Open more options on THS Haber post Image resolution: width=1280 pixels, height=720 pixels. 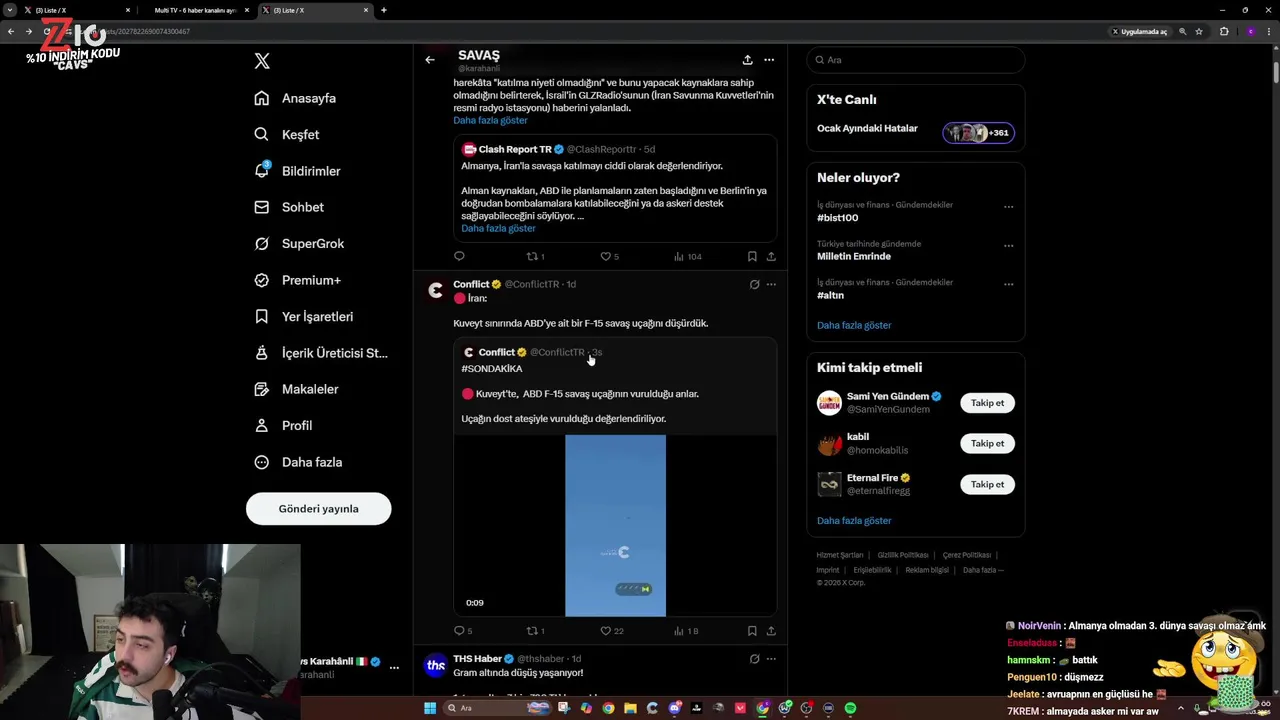(x=771, y=659)
